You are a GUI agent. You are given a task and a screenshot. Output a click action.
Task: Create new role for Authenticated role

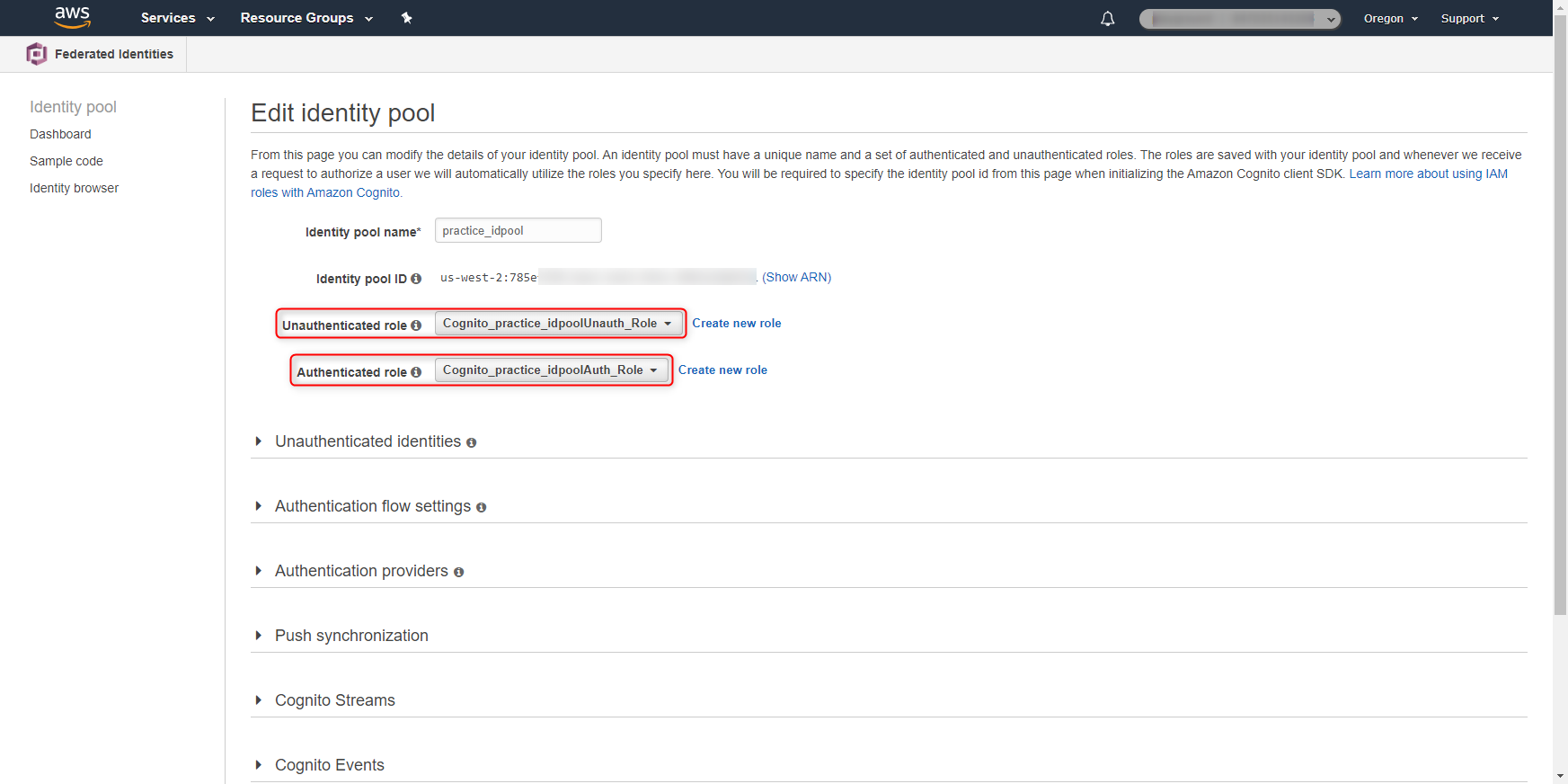tap(722, 370)
